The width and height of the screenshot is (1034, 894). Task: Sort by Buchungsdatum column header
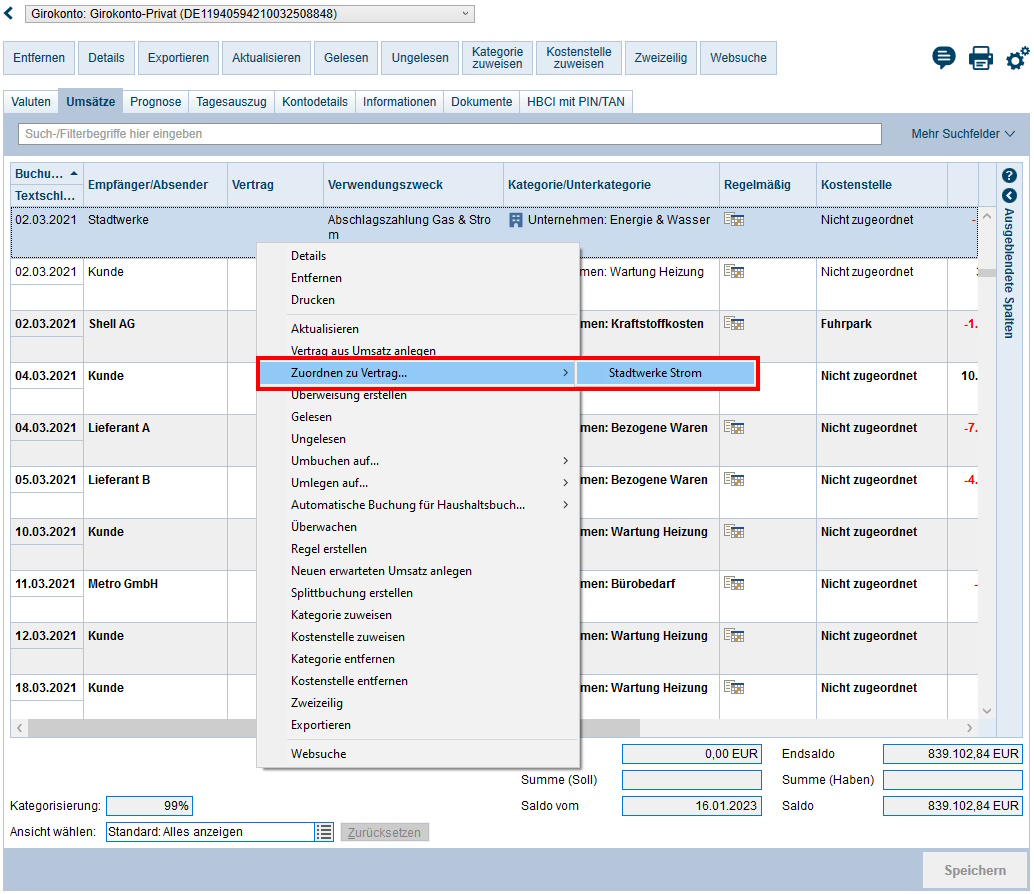point(46,174)
